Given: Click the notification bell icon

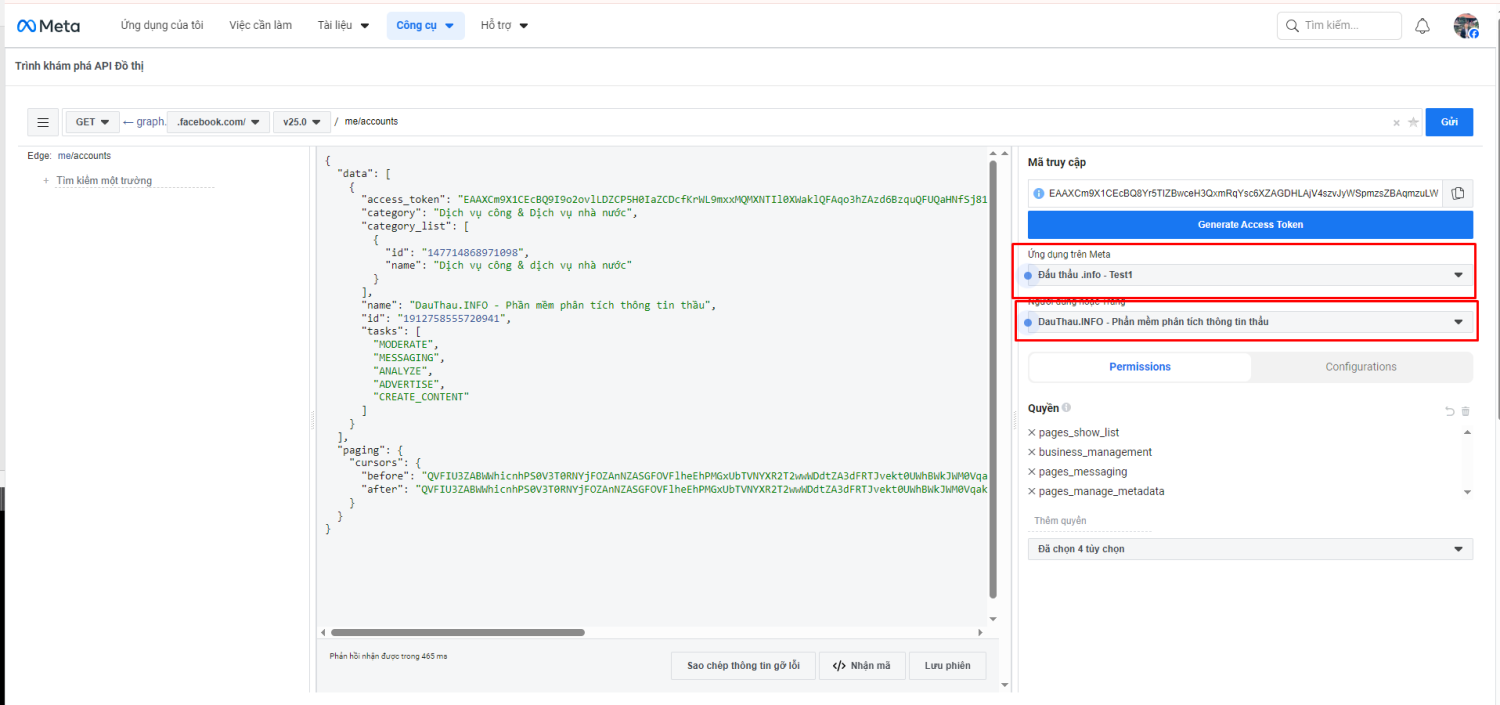Looking at the screenshot, I should tap(1422, 26).
